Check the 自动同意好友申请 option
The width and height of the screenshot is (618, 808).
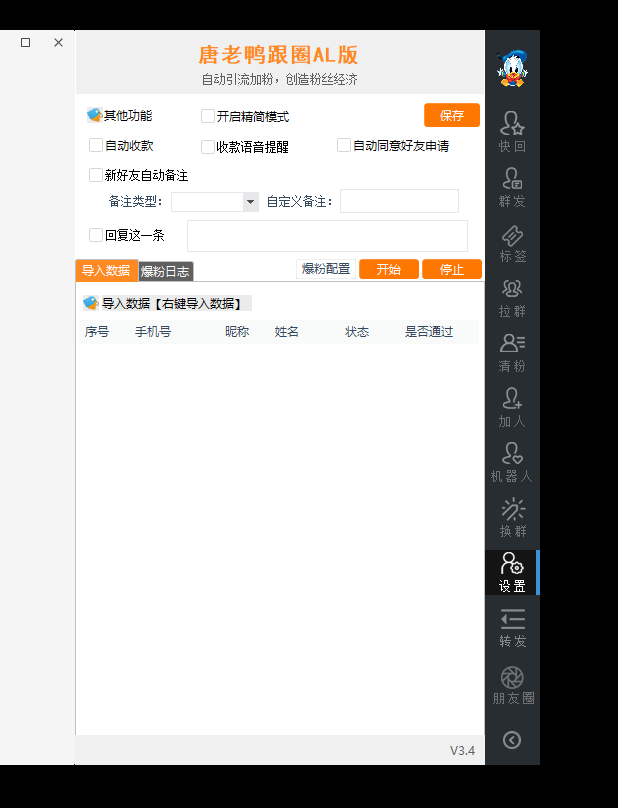pyautogui.click(x=344, y=145)
